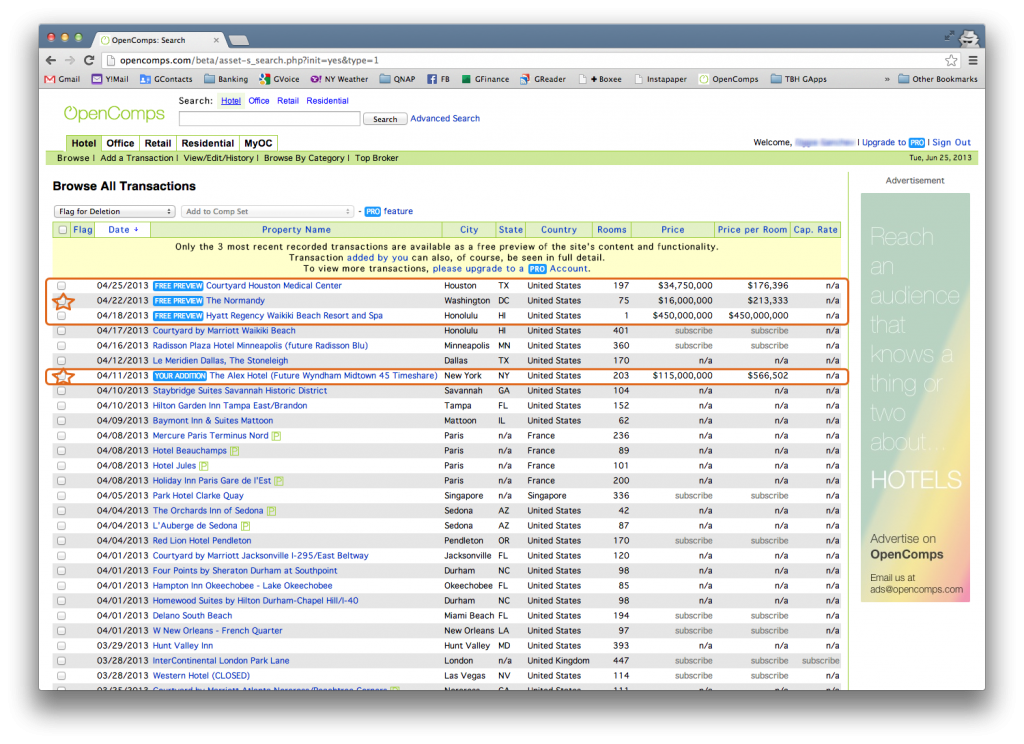This screenshot has width=1024, height=744.
Task: Open the Chrome menu icon
Action: pos(972,61)
